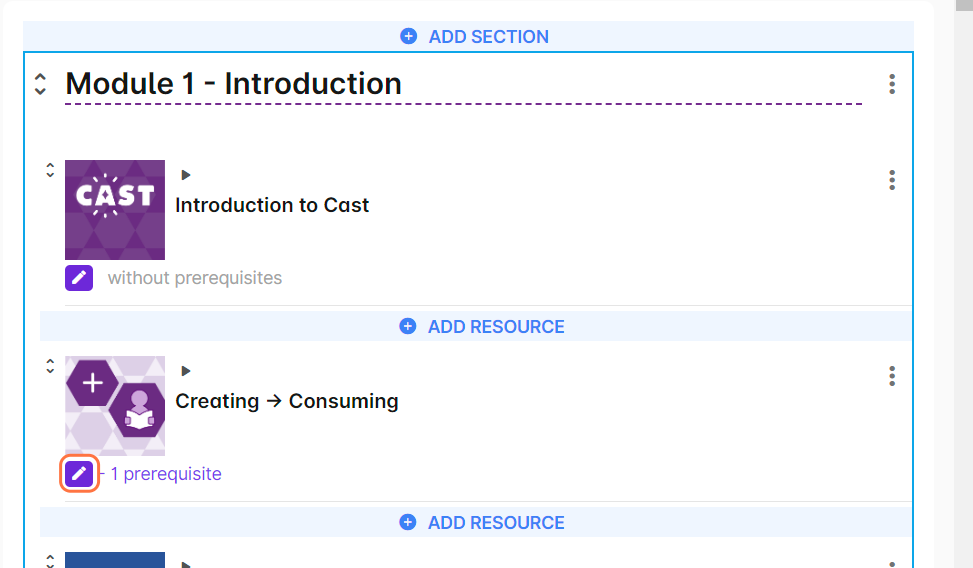Expand Introduction to Cast disclosure triangle
The height and width of the screenshot is (568, 973).
coord(185,175)
